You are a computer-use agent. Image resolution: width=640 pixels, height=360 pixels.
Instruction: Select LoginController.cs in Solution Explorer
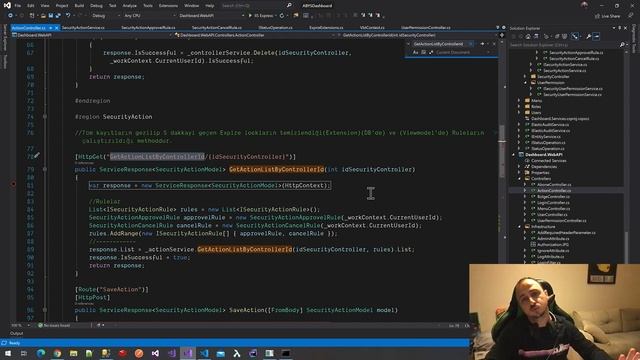(x=553, y=202)
